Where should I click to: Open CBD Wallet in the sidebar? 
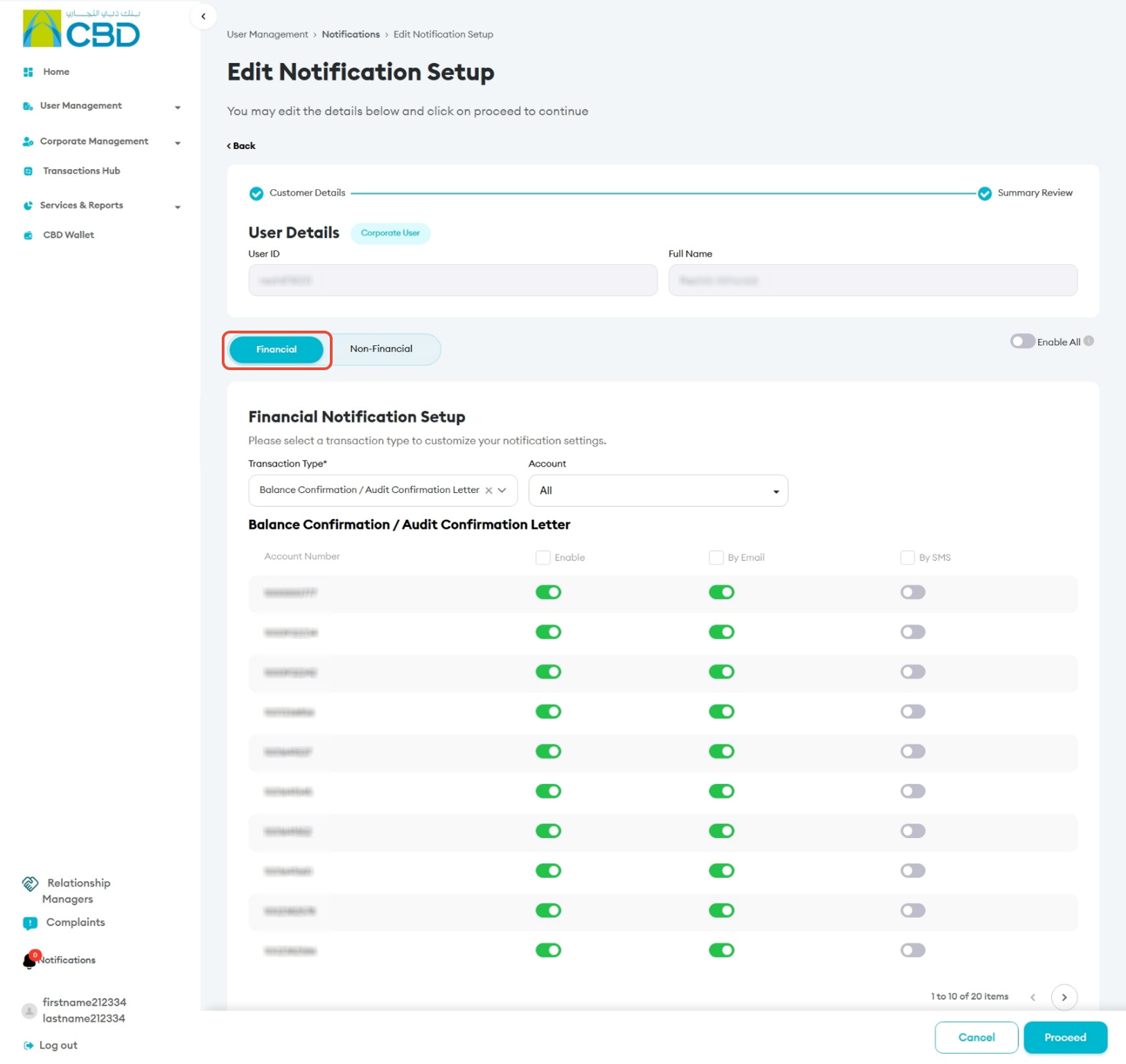pos(69,236)
